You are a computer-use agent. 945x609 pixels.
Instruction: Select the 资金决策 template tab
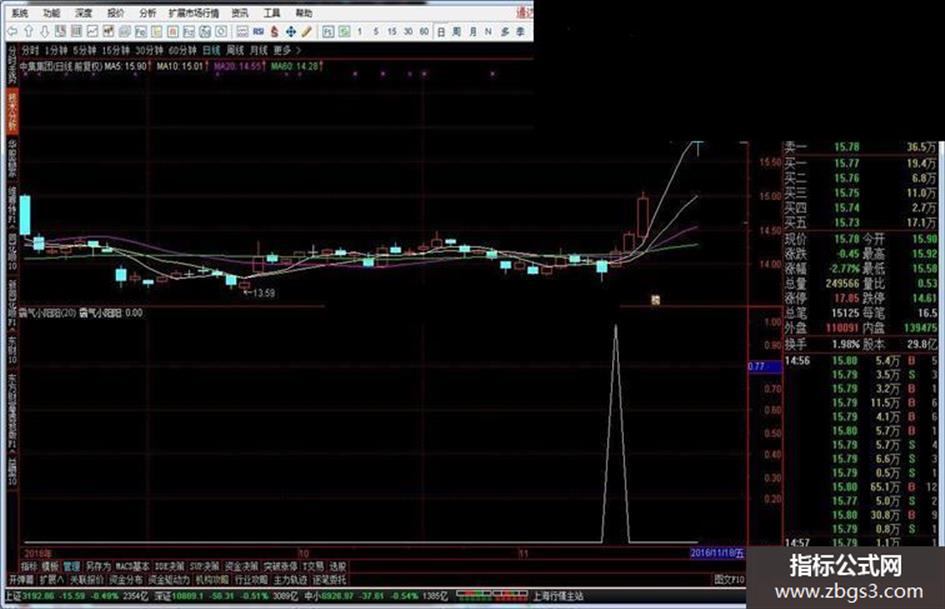point(242,566)
